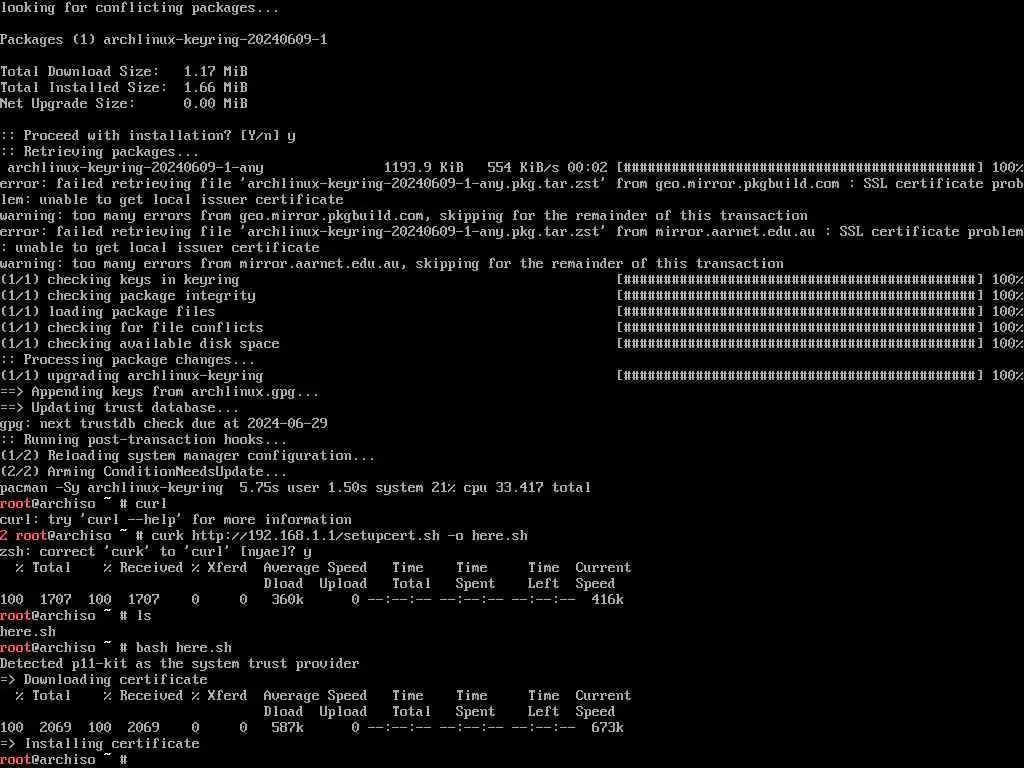The height and width of the screenshot is (768, 1024).
Task: Click the progress bar for 'checking package integrity'
Action: pos(800,295)
